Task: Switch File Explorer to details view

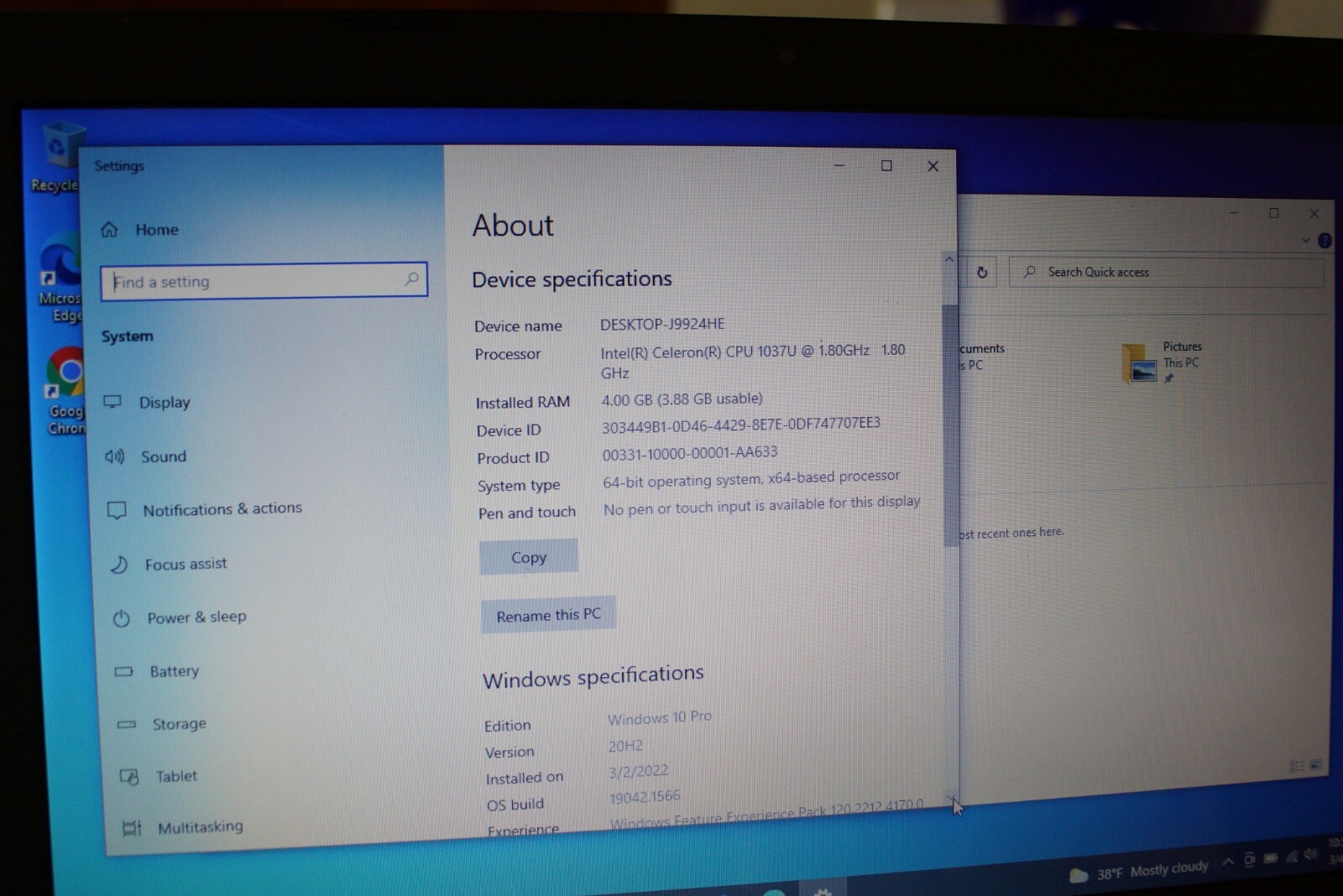Action: coord(1297,767)
